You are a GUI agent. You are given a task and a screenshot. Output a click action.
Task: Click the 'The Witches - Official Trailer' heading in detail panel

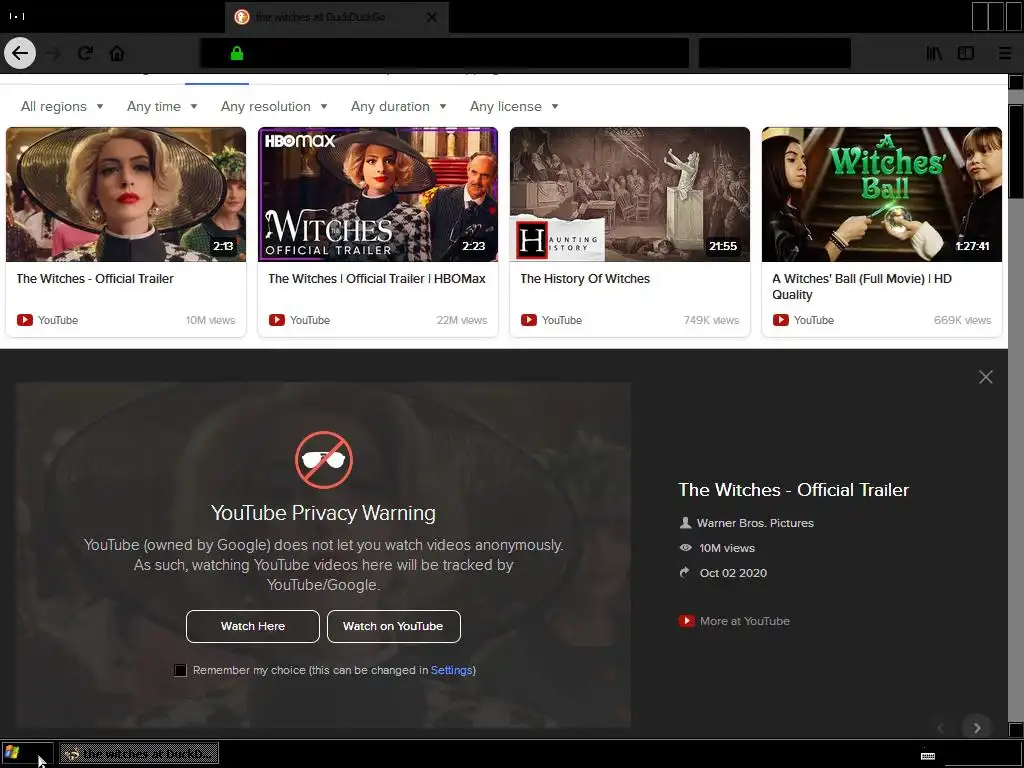coord(793,490)
